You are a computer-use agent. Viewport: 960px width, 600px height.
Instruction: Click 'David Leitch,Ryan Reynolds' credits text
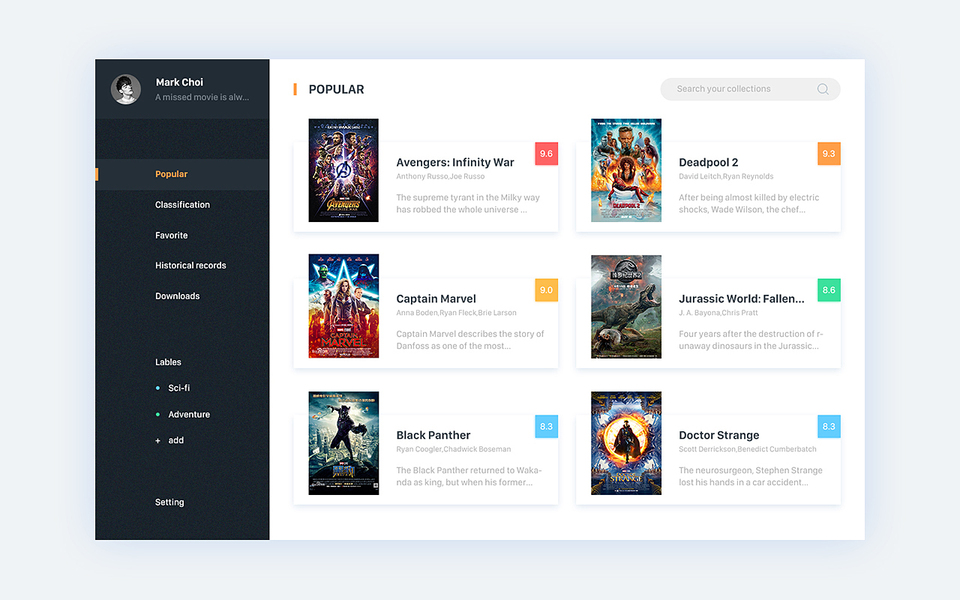726,177
